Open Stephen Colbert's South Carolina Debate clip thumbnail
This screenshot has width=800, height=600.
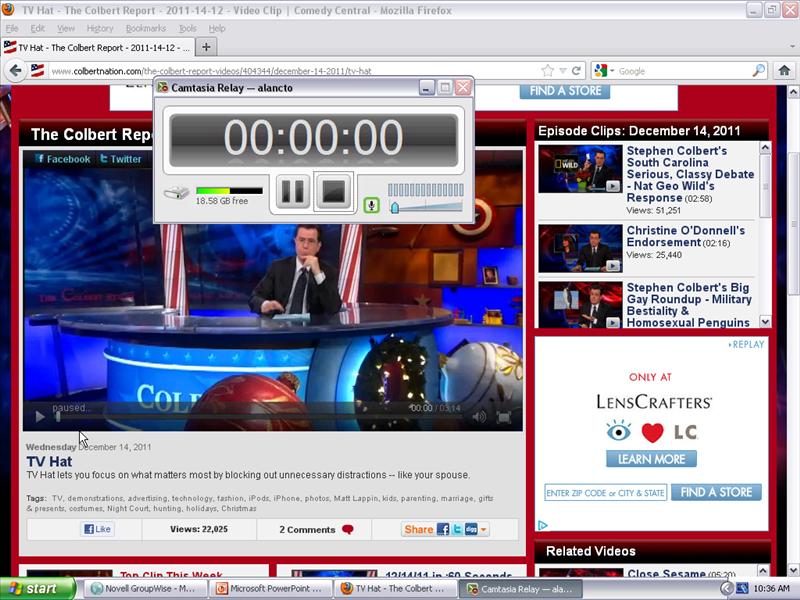580,168
